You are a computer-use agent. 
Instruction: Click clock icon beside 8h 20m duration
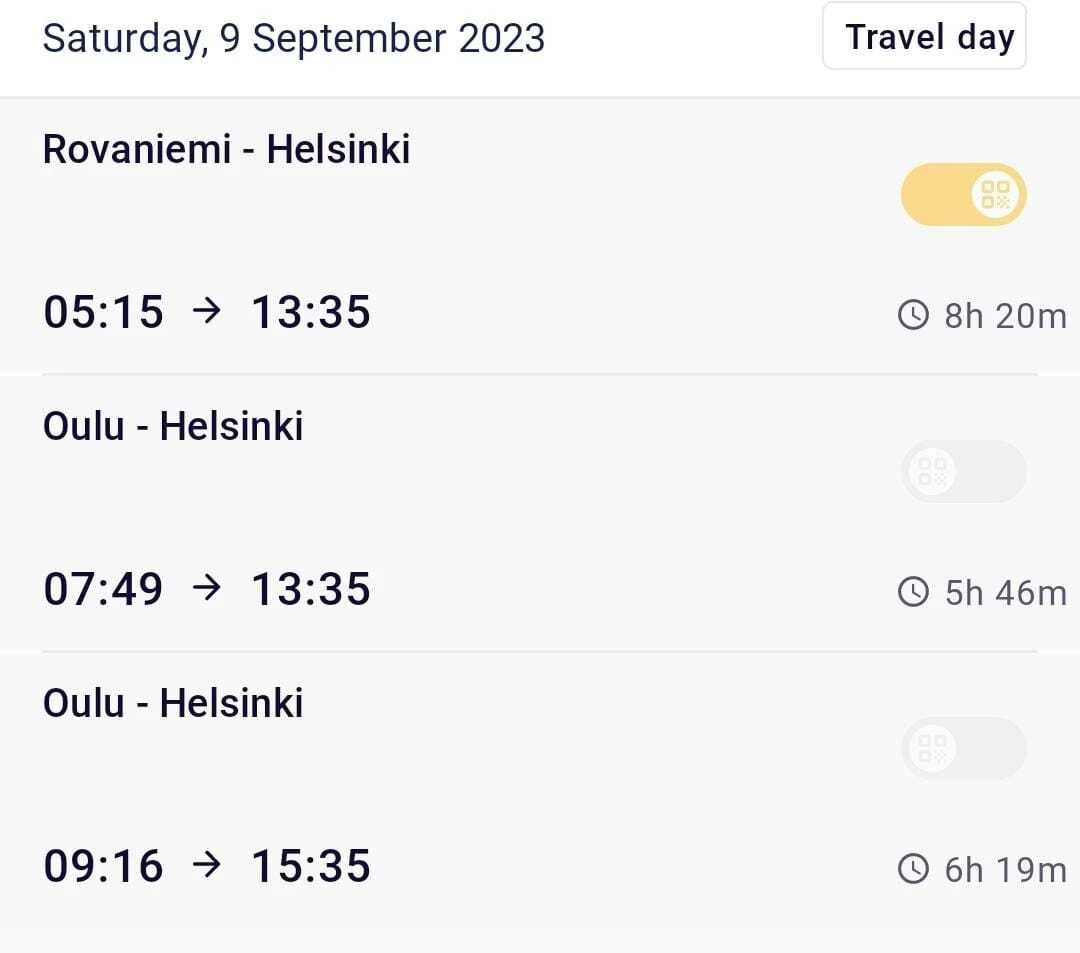(914, 316)
